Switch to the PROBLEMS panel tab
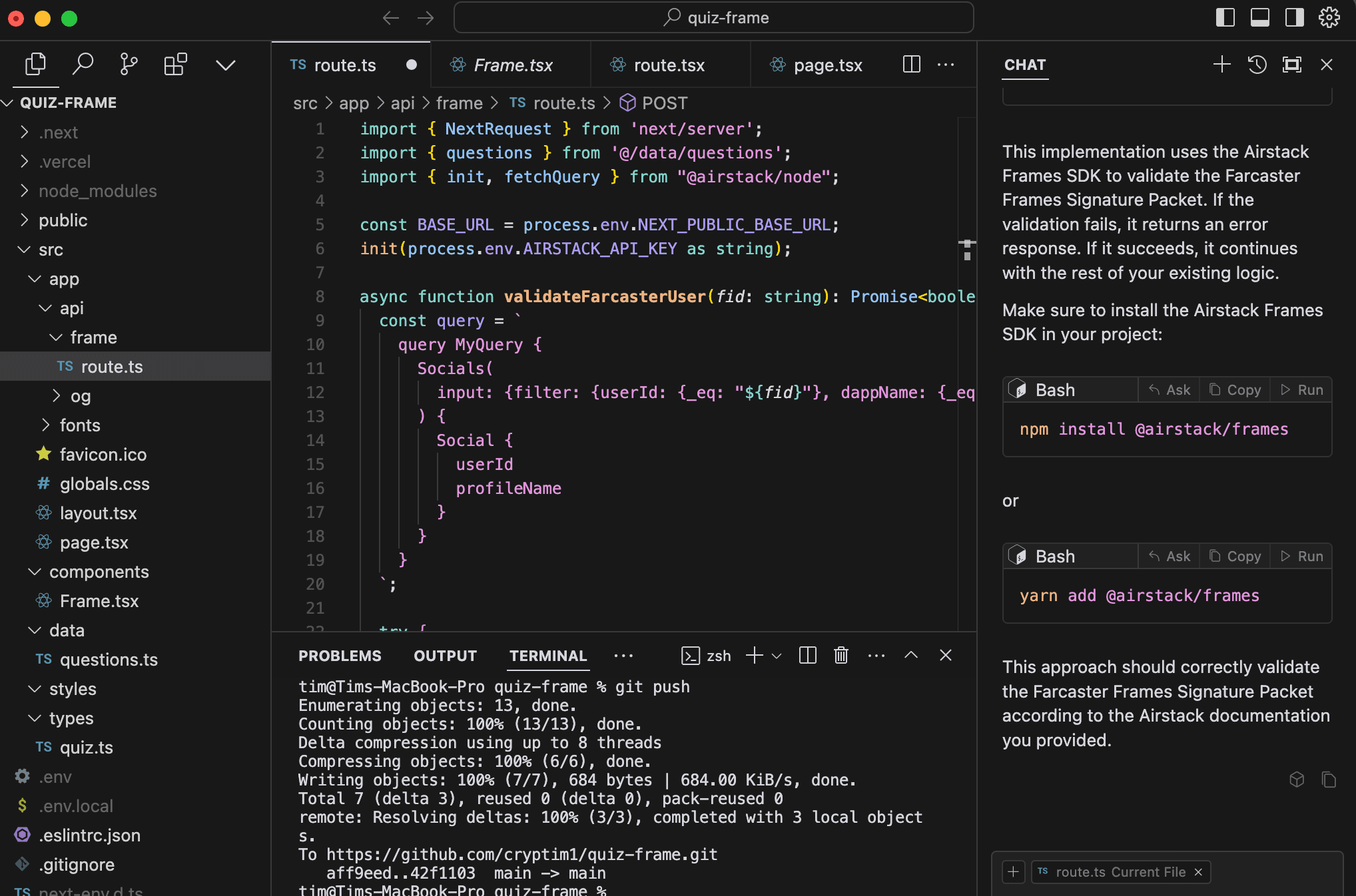 pos(340,656)
